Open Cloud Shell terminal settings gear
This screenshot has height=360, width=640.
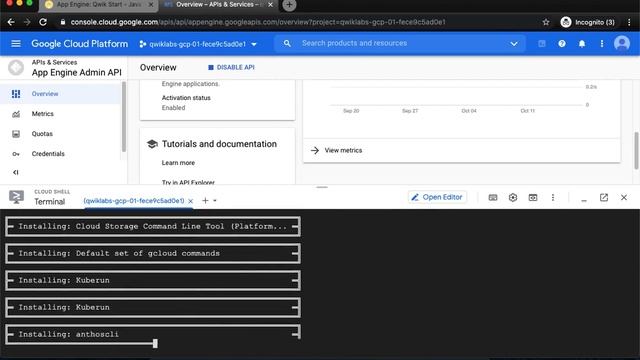point(513,198)
